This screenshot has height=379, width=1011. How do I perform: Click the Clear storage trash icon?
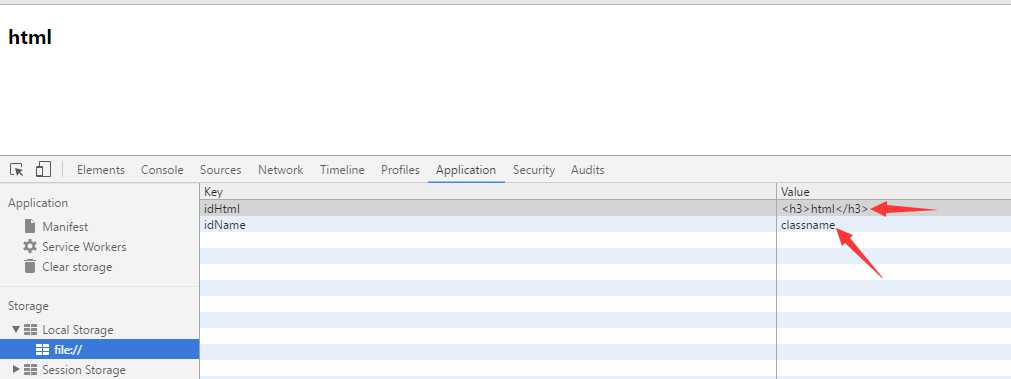[x=30, y=266]
